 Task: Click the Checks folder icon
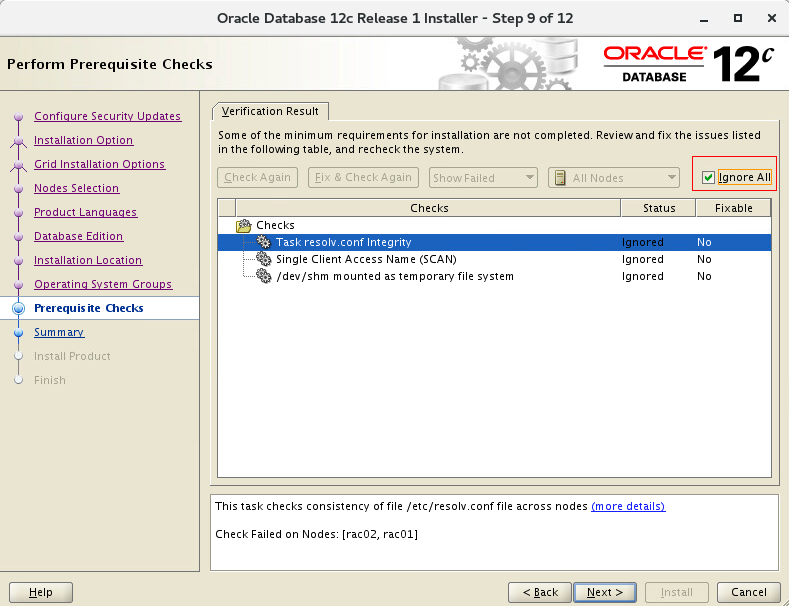(x=244, y=225)
